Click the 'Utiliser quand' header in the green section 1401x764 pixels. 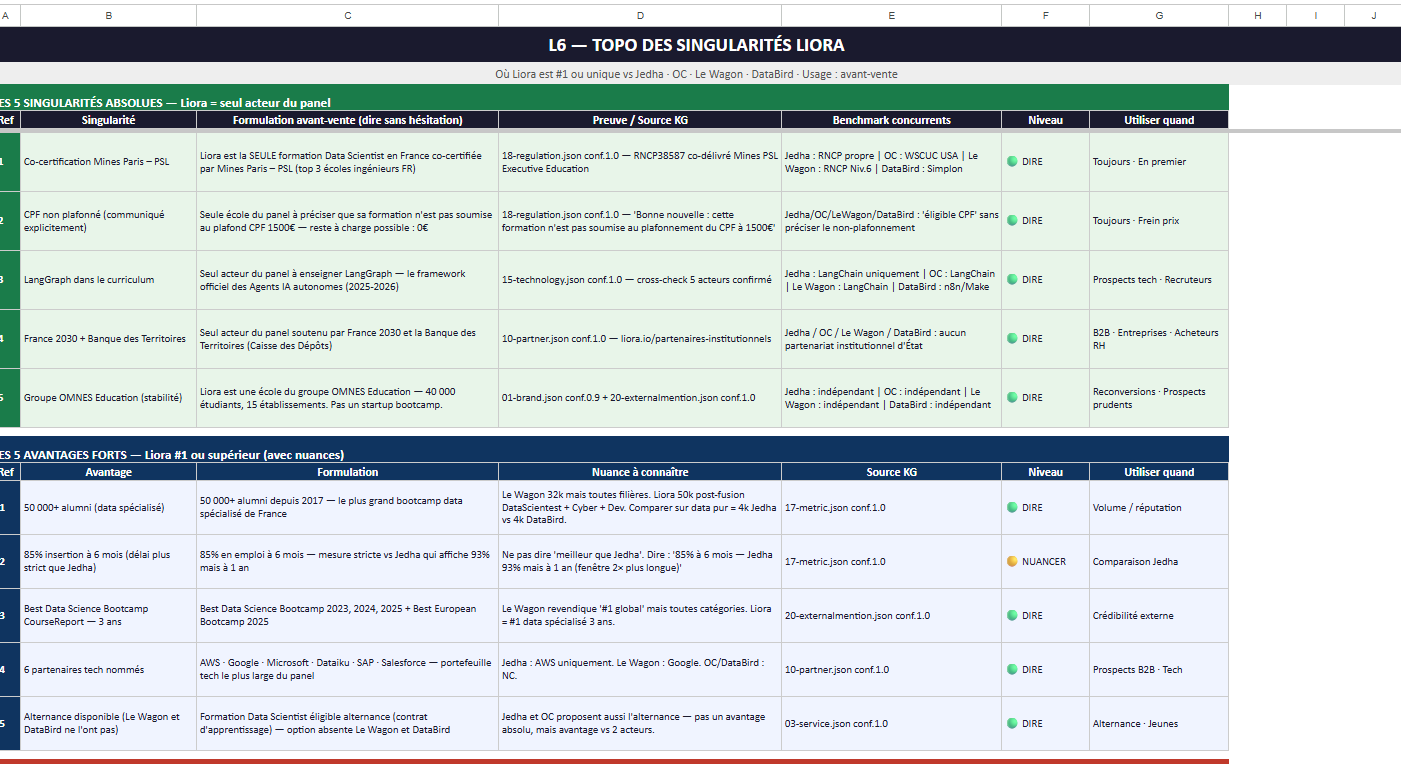click(x=1159, y=120)
